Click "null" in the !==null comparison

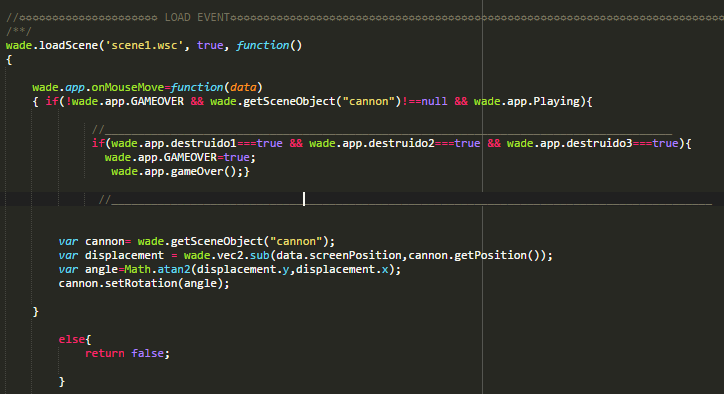click(434, 101)
